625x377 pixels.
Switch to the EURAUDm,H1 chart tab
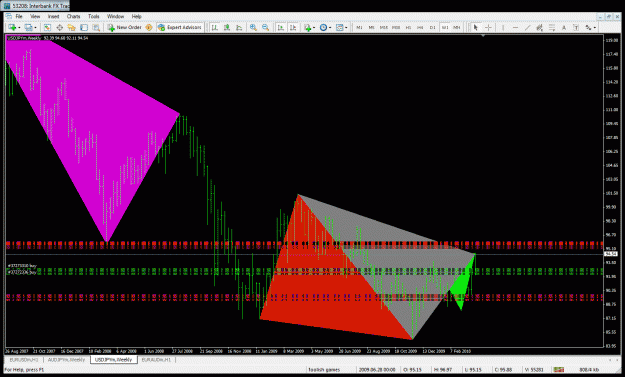tap(156, 360)
